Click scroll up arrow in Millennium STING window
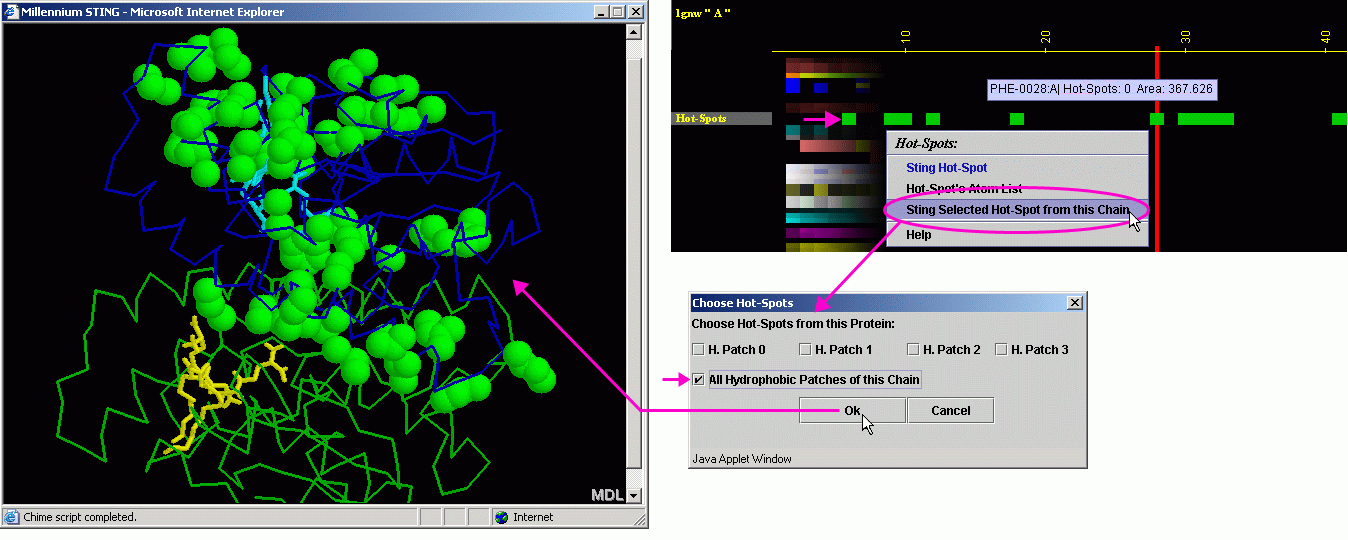This screenshot has height=540, width=1348. coord(633,31)
